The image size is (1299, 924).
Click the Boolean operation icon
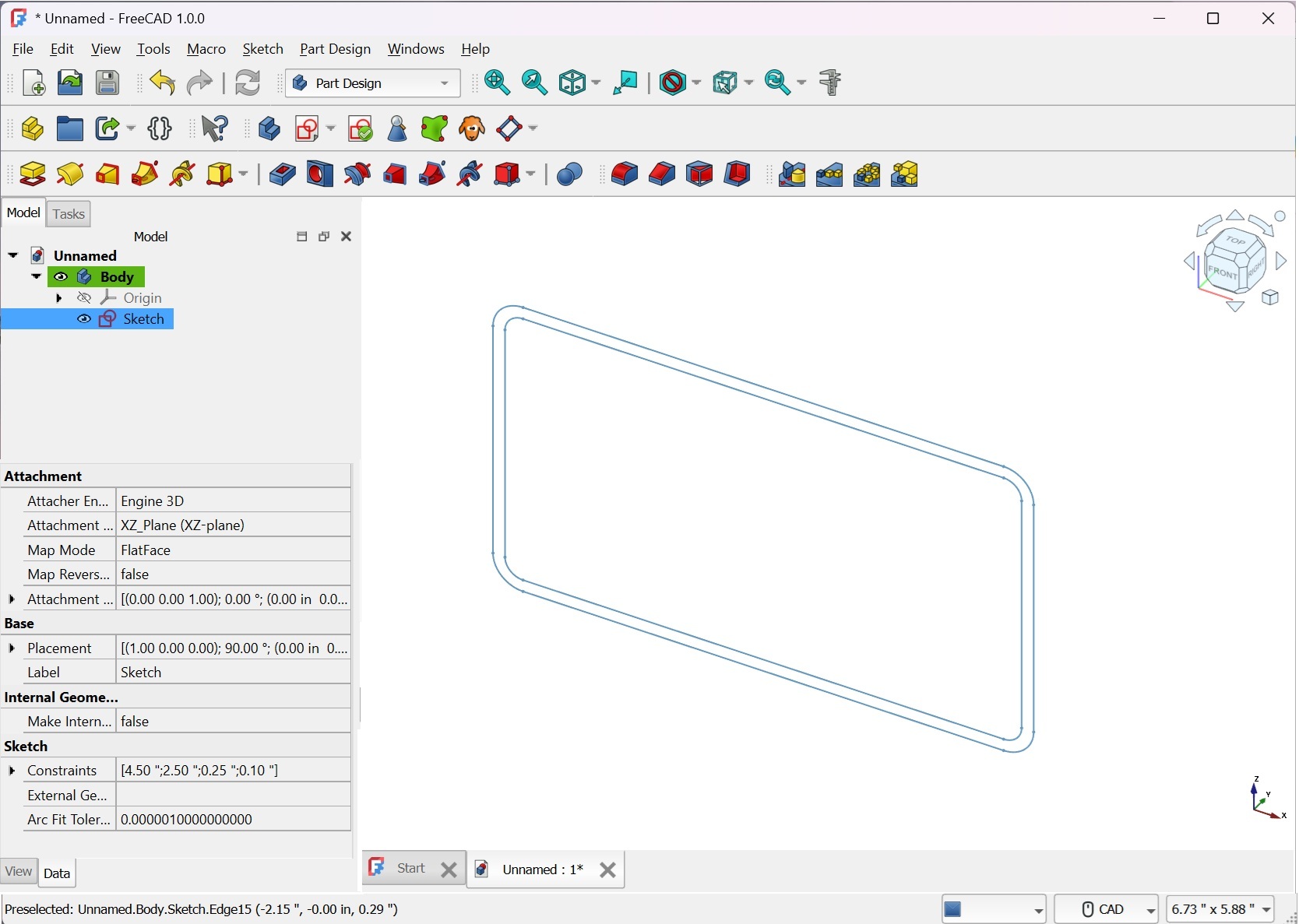(x=570, y=174)
